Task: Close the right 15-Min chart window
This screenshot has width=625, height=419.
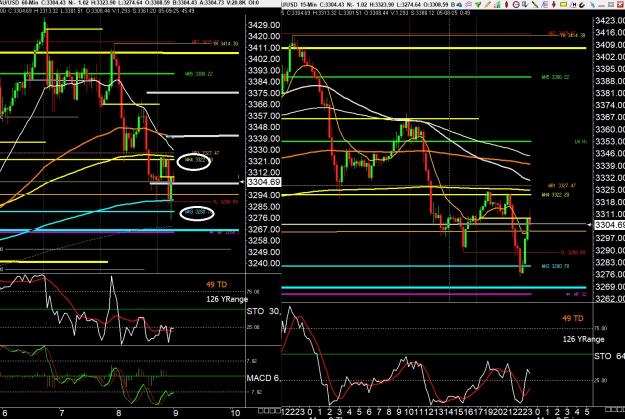Action: coord(620,5)
